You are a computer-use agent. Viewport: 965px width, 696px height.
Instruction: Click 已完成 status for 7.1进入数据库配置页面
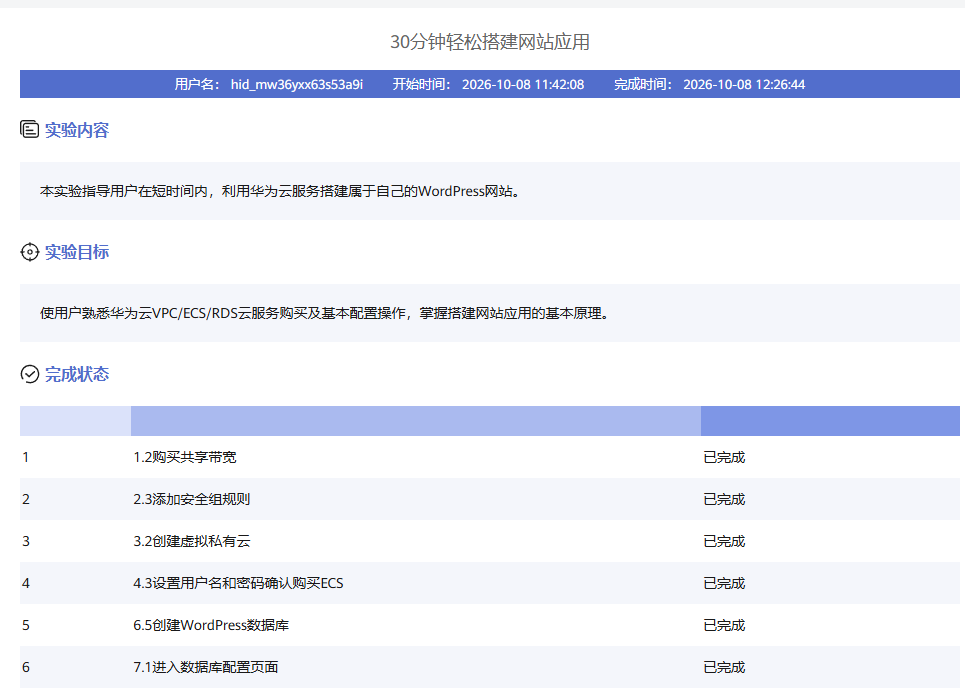[x=724, y=667]
